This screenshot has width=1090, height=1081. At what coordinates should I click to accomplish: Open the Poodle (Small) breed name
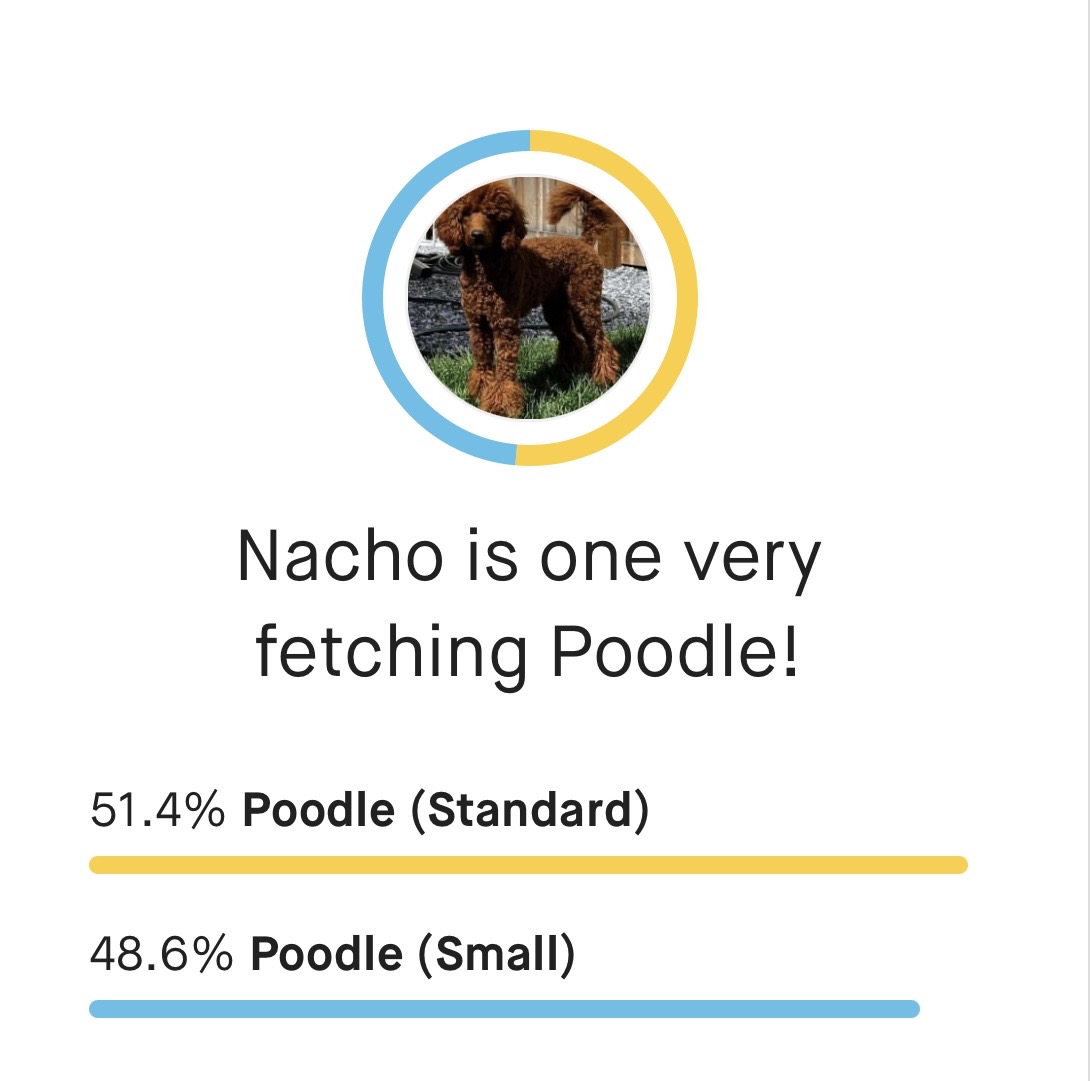click(412, 954)
